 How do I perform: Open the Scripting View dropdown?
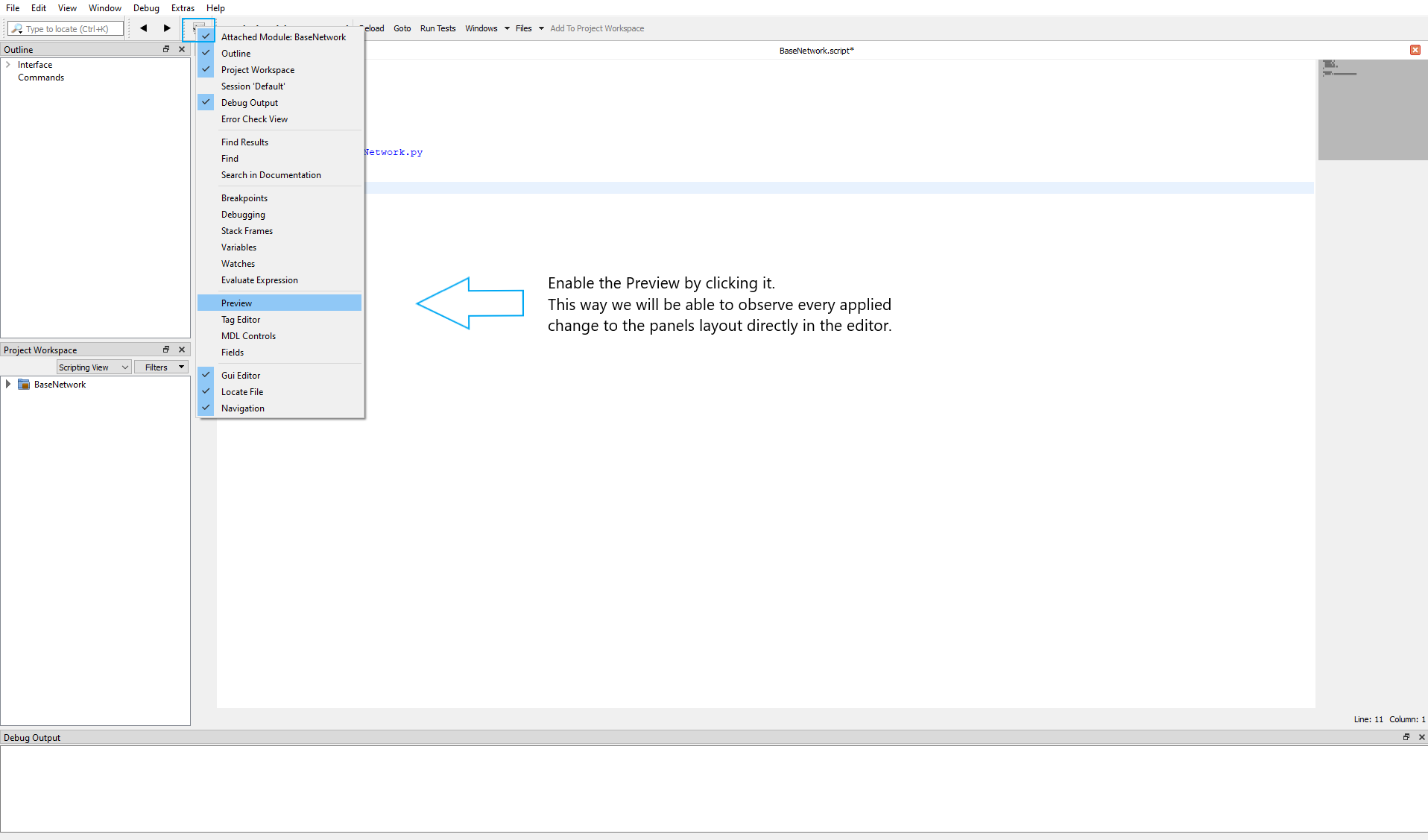94,367
